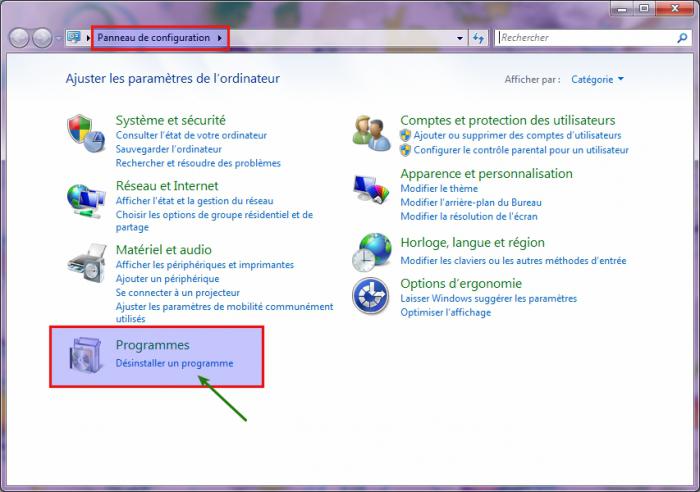Open the user accounts people icon

pyautogui.click(x=371, y=133)
